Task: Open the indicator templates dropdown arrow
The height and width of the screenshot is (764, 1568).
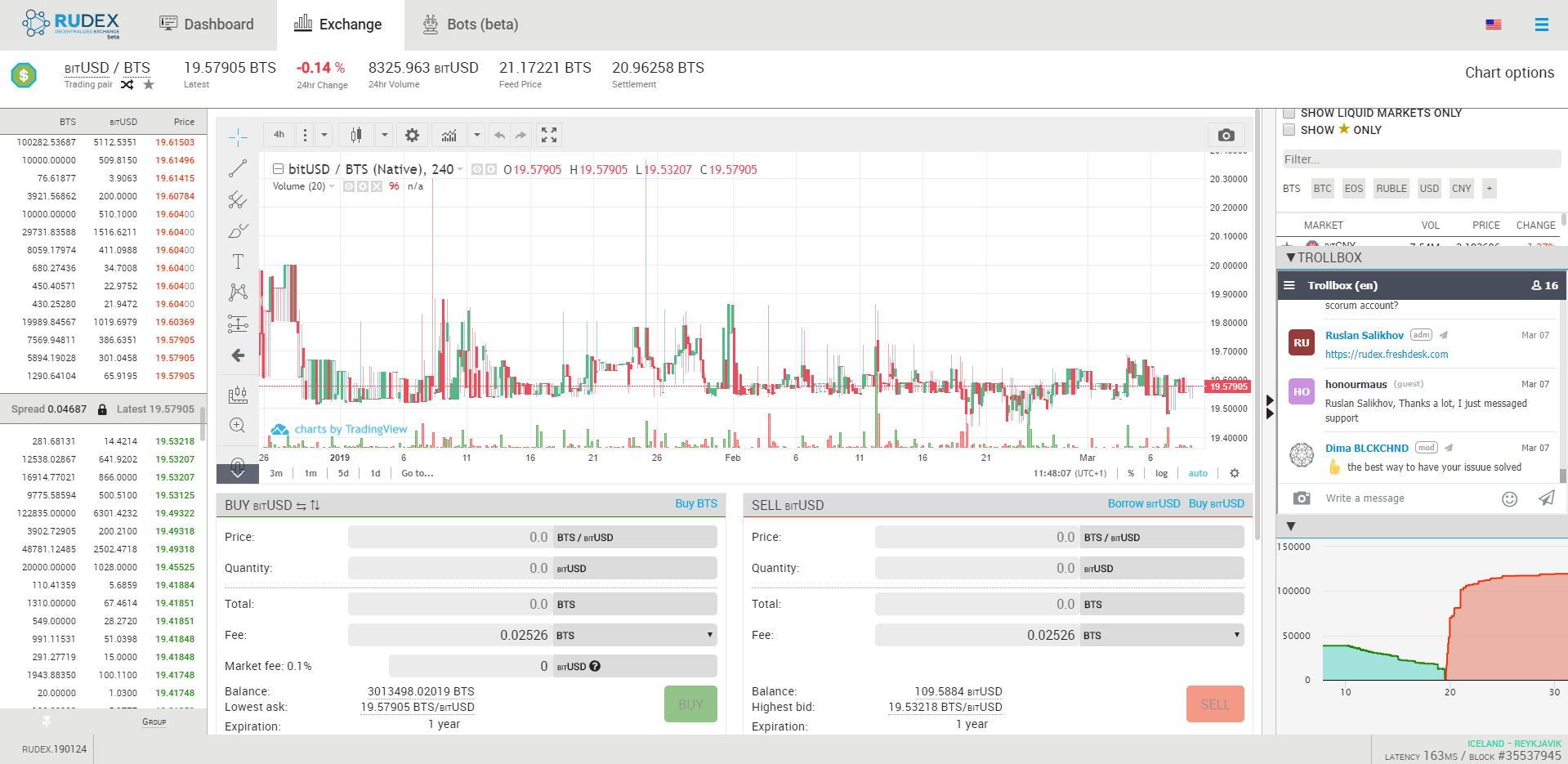Action: 477,135
